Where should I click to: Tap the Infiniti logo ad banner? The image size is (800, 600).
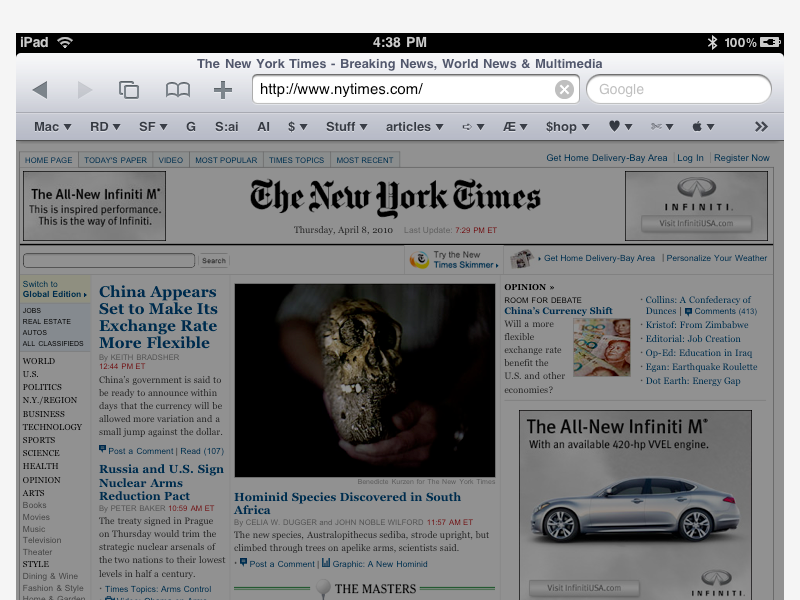point(696,206)
